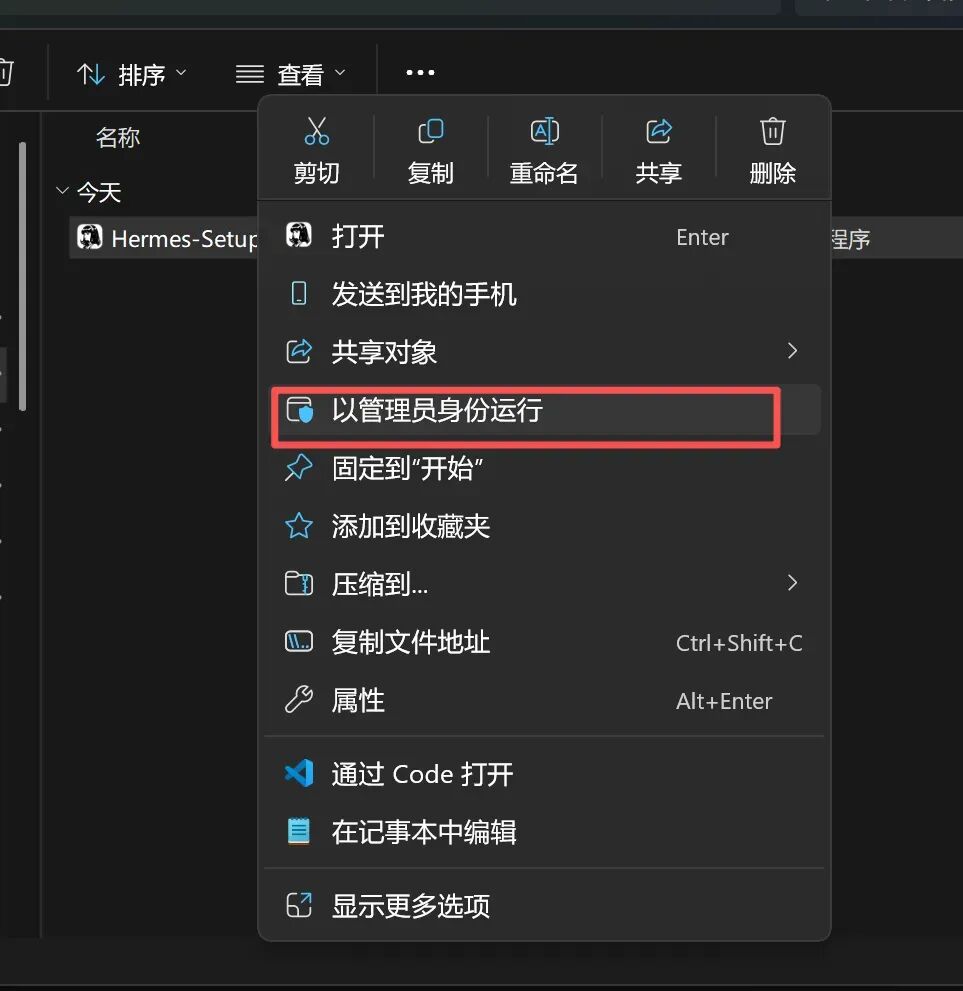Select 固定到"开始" menu entry
The height and width of the screenshot is (991, 963).
click(545, 468)
